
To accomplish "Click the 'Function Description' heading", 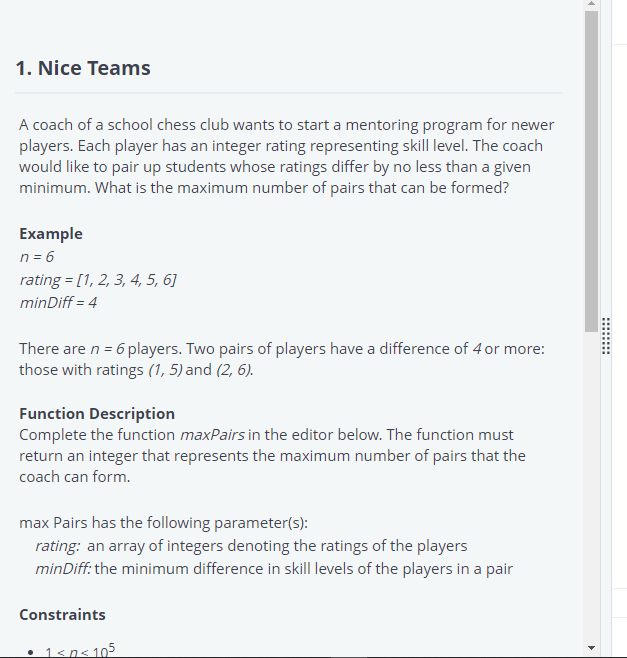I will coord(97,414).
